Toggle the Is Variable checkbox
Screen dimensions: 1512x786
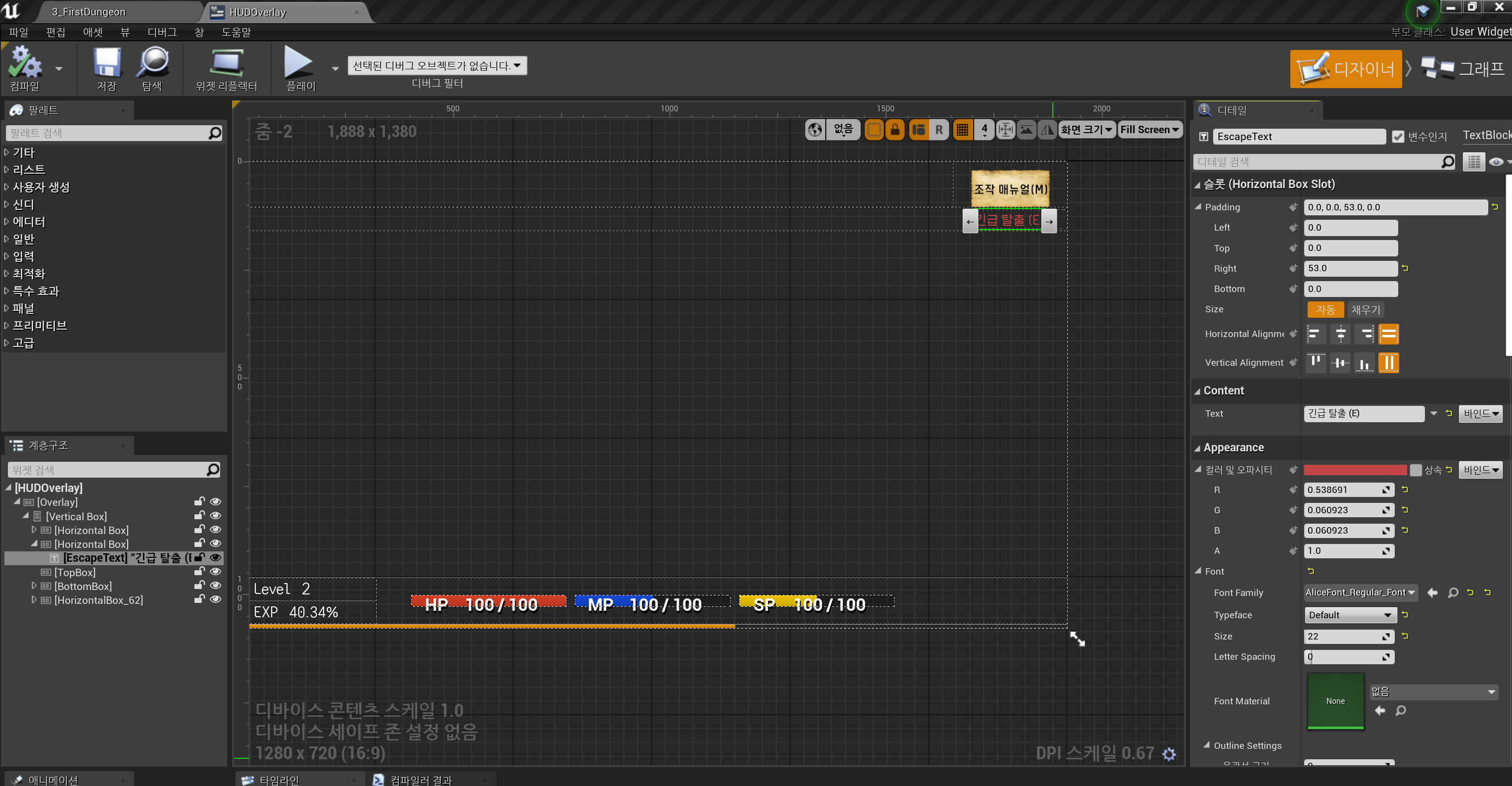tap(1398, 137)
